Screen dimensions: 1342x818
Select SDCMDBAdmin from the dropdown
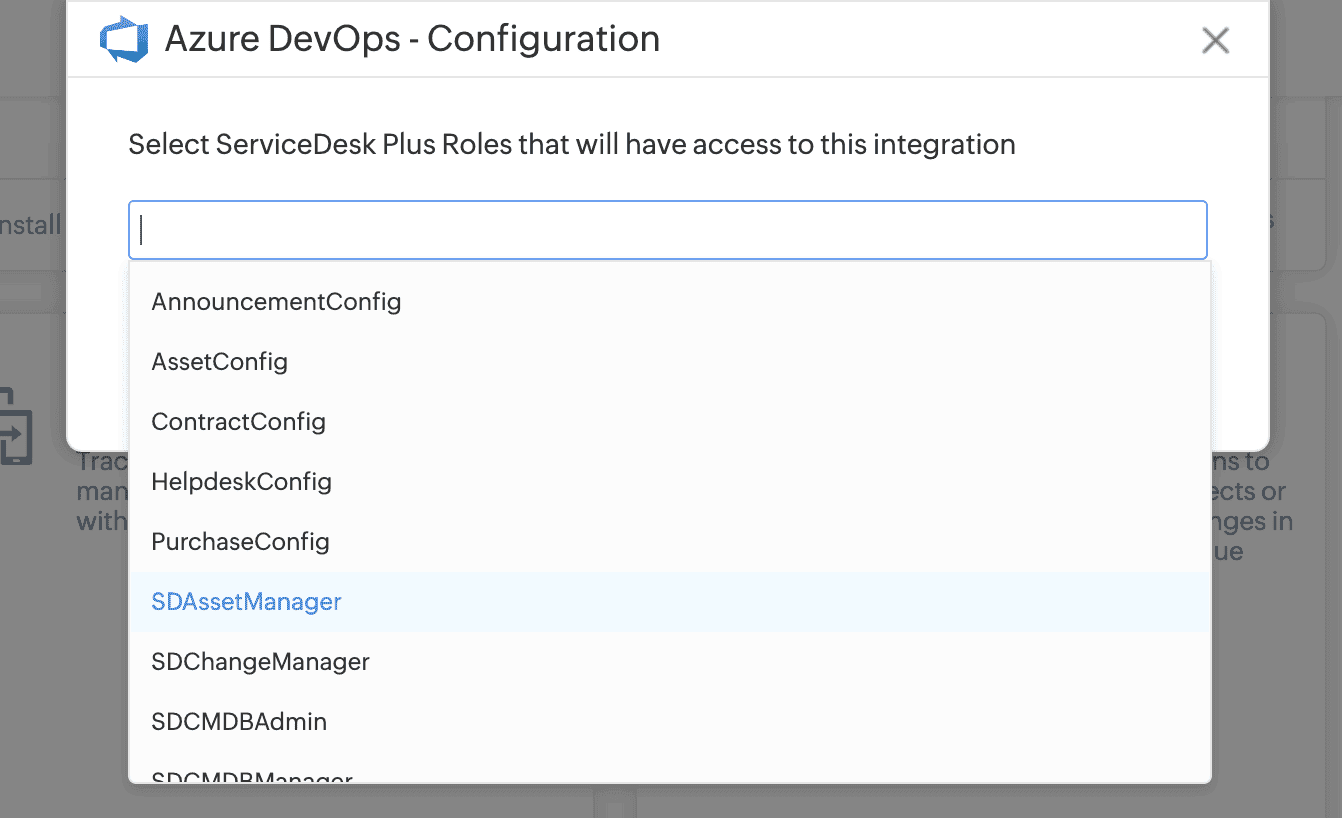click(x=239, y=721)
